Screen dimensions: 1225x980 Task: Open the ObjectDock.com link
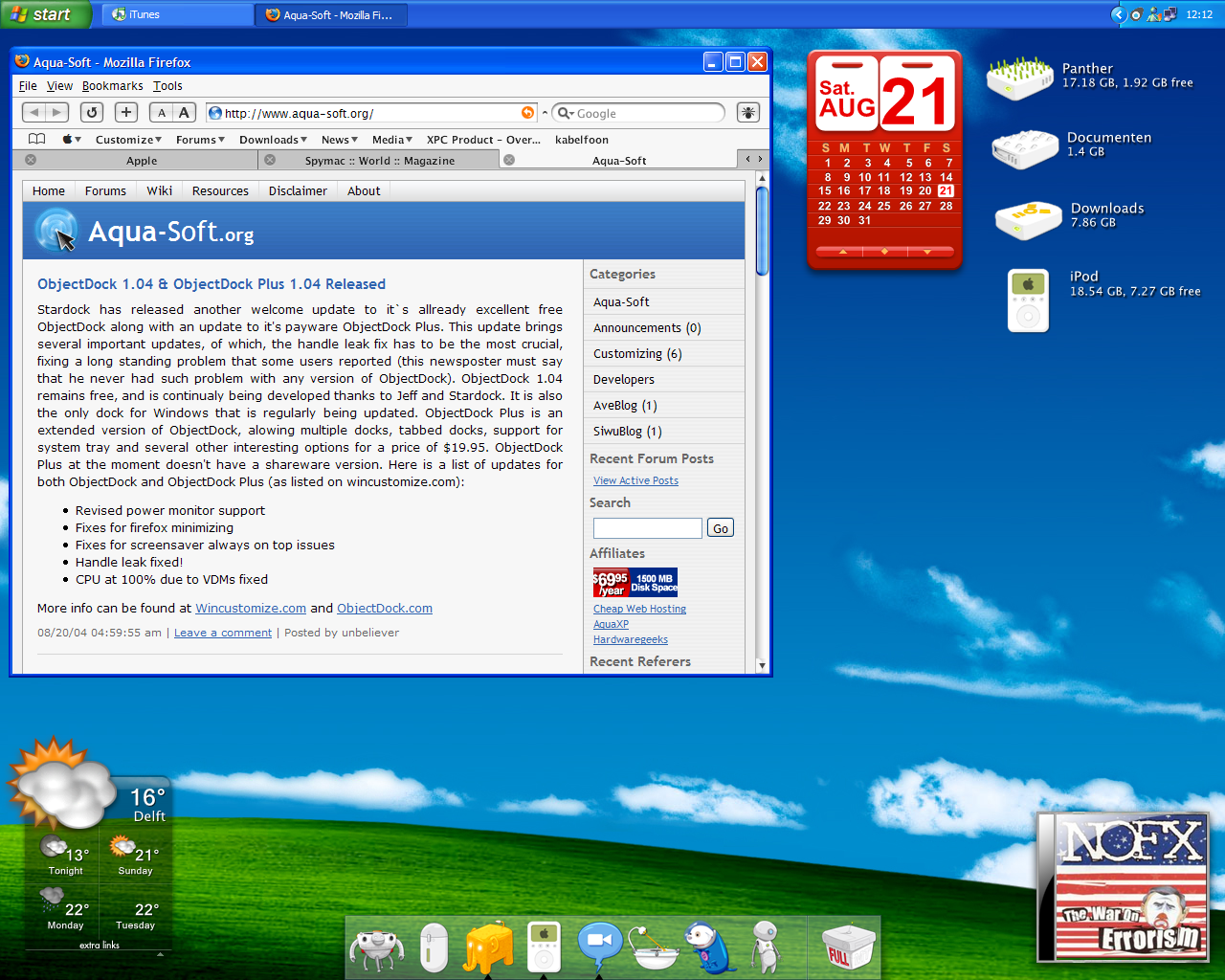(x=385, y=608)
